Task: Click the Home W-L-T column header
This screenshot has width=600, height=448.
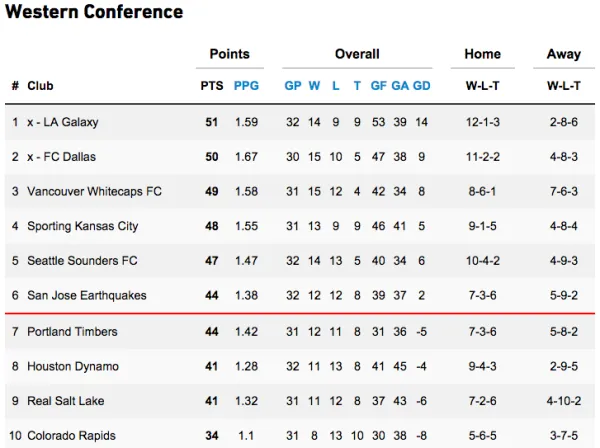Action: coord(483,86)
